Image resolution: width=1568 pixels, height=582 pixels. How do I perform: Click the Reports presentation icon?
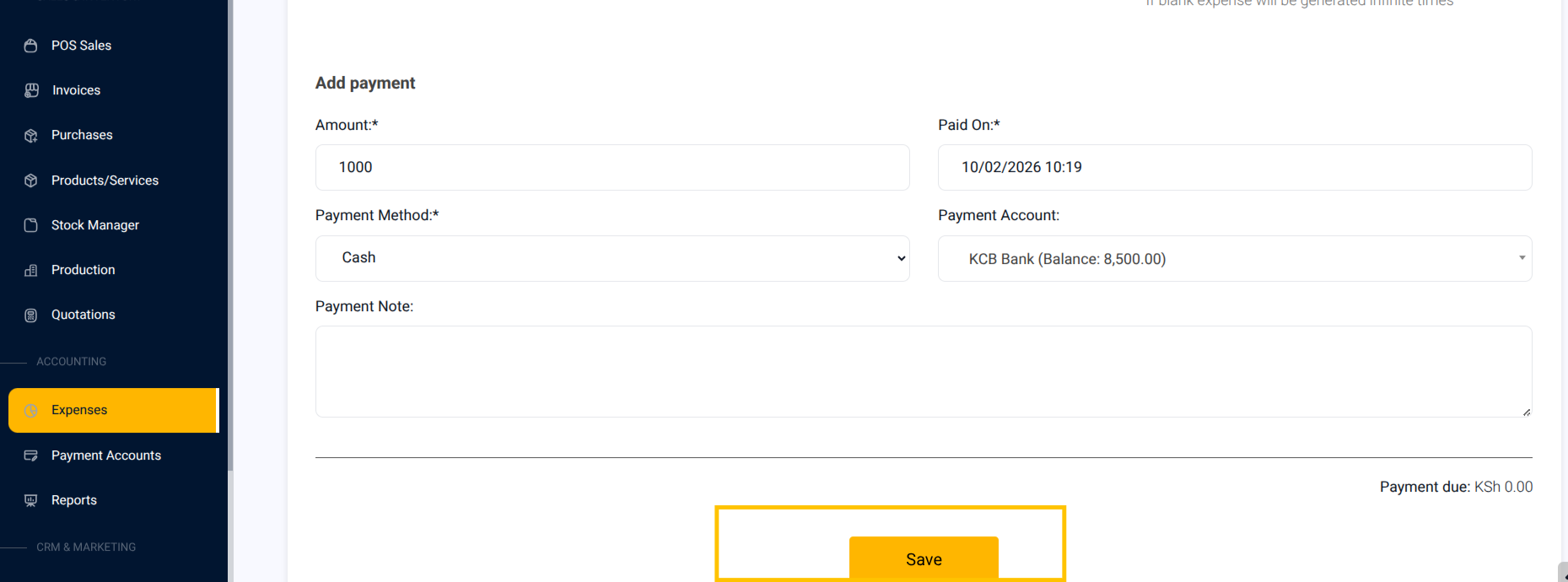coord(31,500)
